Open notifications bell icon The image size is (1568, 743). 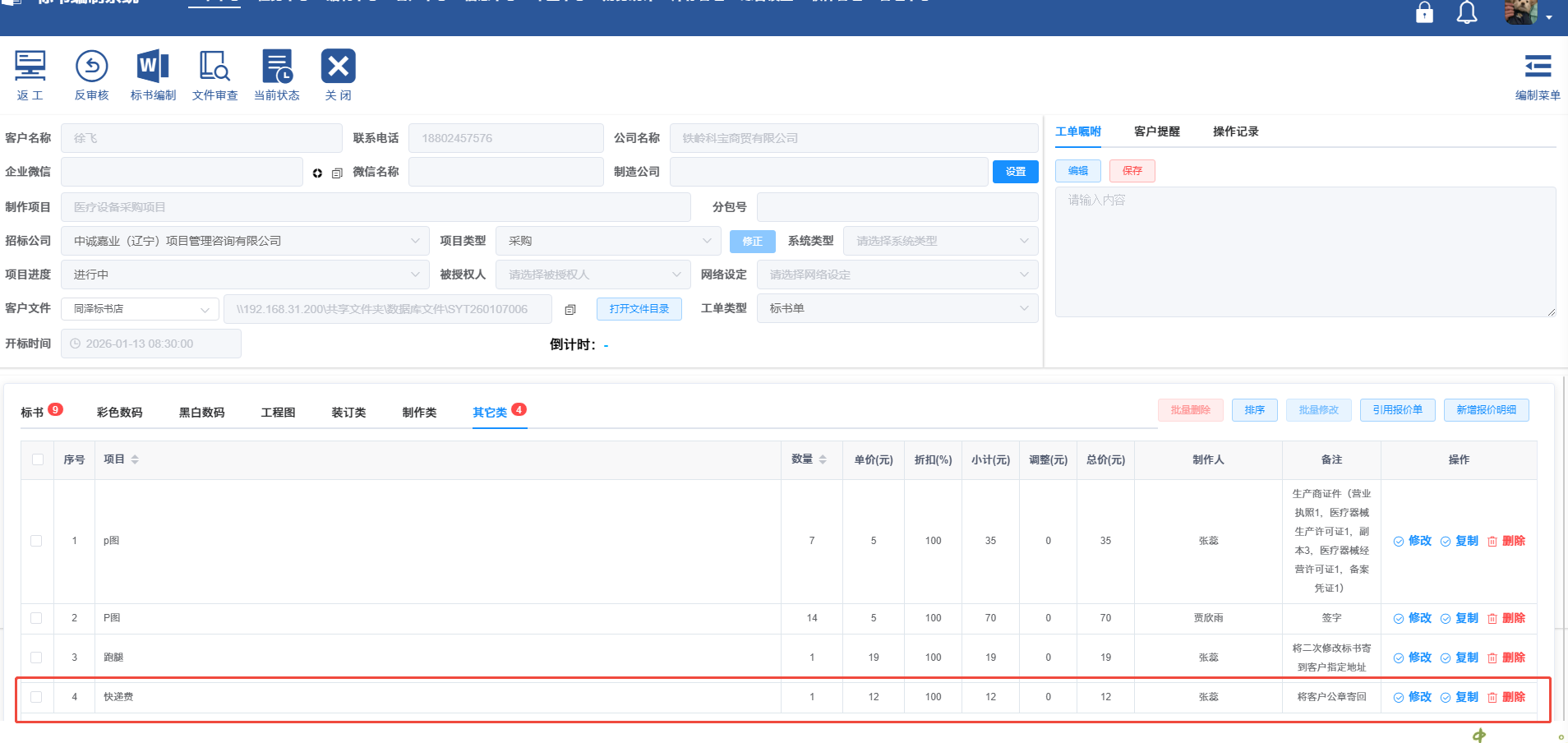tap(1467, 12)
